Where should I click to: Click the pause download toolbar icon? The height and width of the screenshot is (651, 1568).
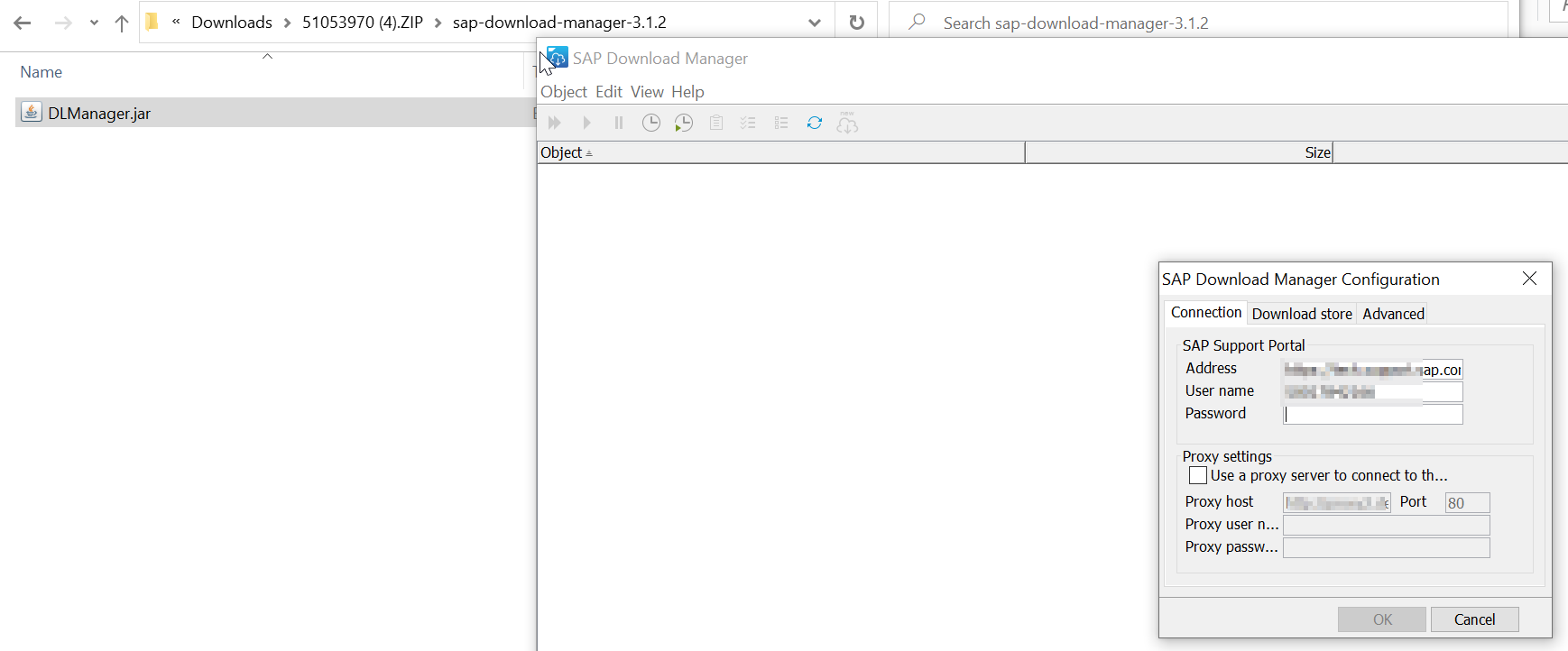click(619, 123)
